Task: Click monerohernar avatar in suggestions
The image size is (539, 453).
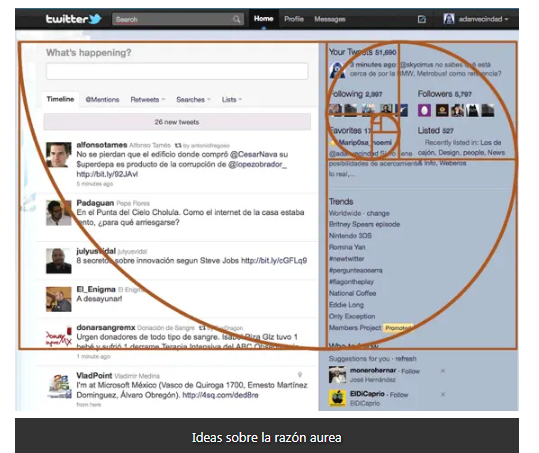Action: (337, 375)
